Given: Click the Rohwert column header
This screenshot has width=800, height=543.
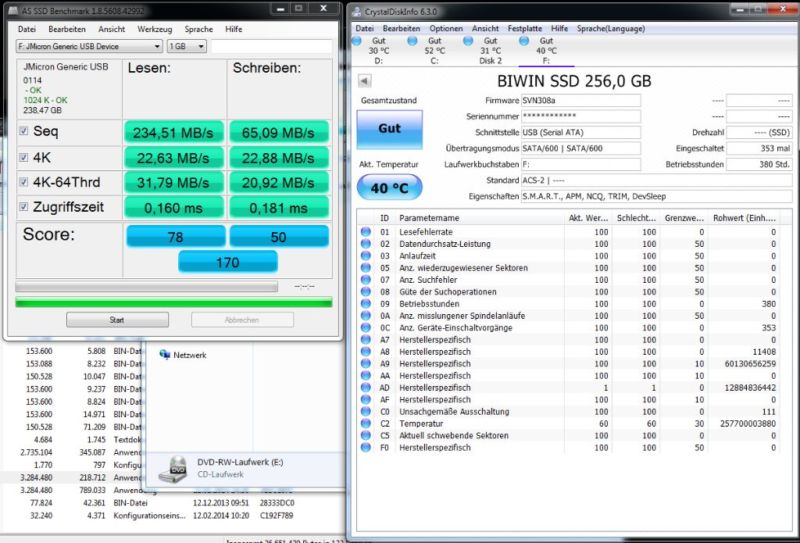Looking at the screenshot, I should point(744,218).
